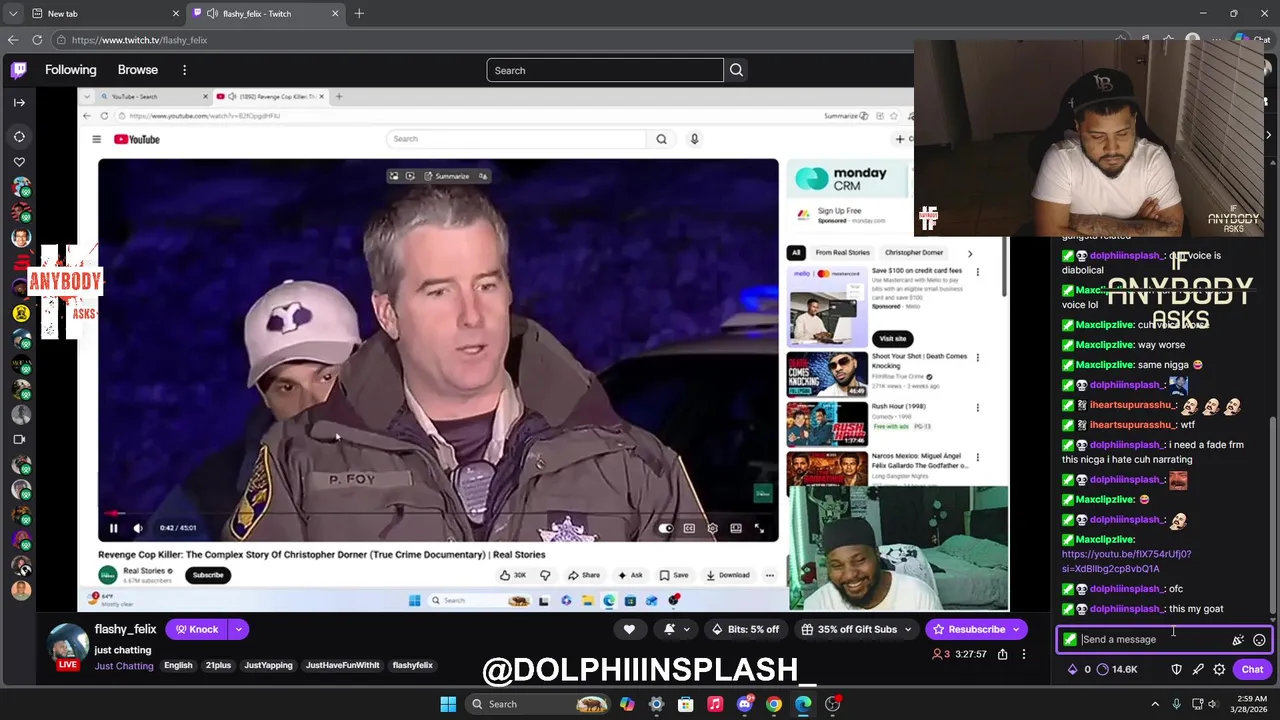The height and width of the screenshot is (720, 1280).
Task: Expand the 35% off Gift Subs dropdown
Action: (857, 629)
